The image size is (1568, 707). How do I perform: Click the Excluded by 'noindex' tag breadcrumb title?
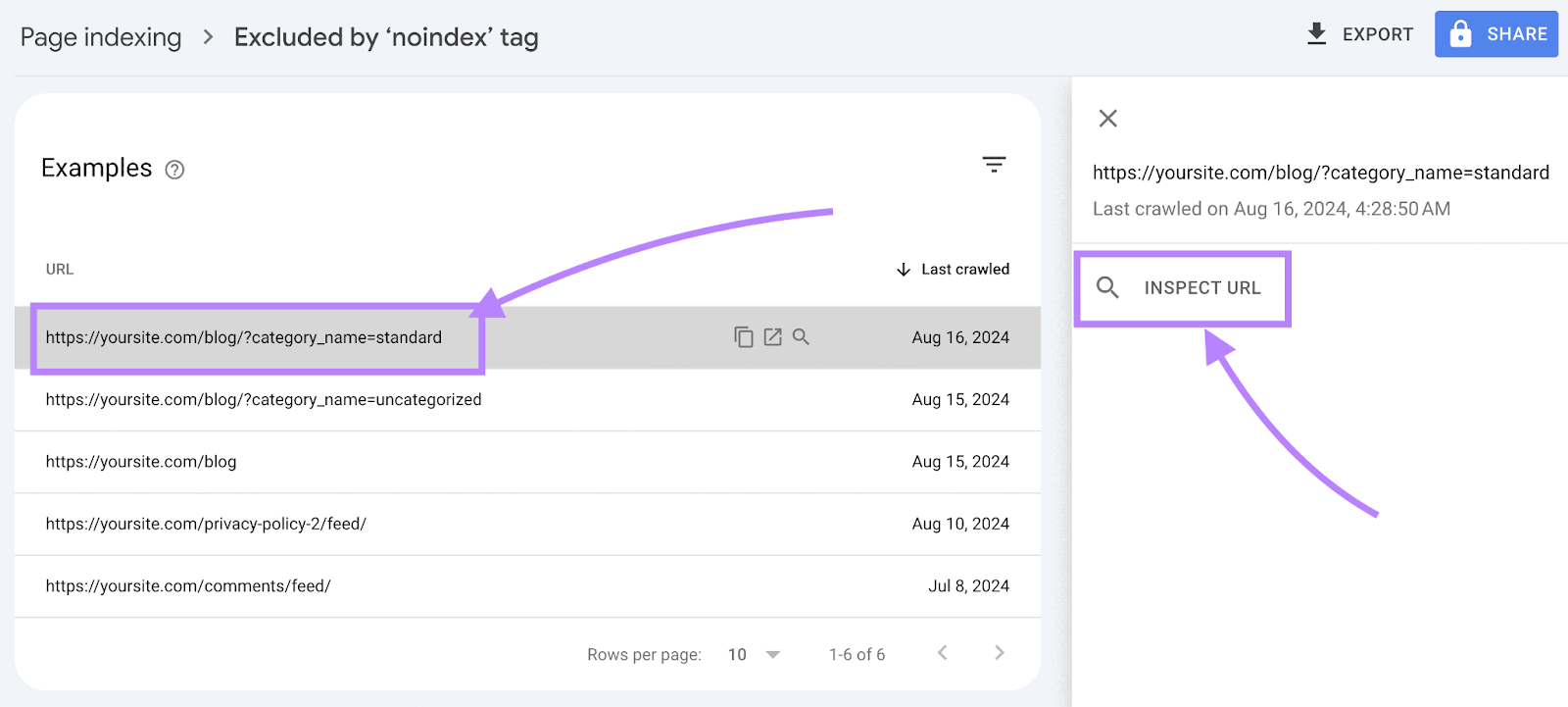tap(386, 37)
